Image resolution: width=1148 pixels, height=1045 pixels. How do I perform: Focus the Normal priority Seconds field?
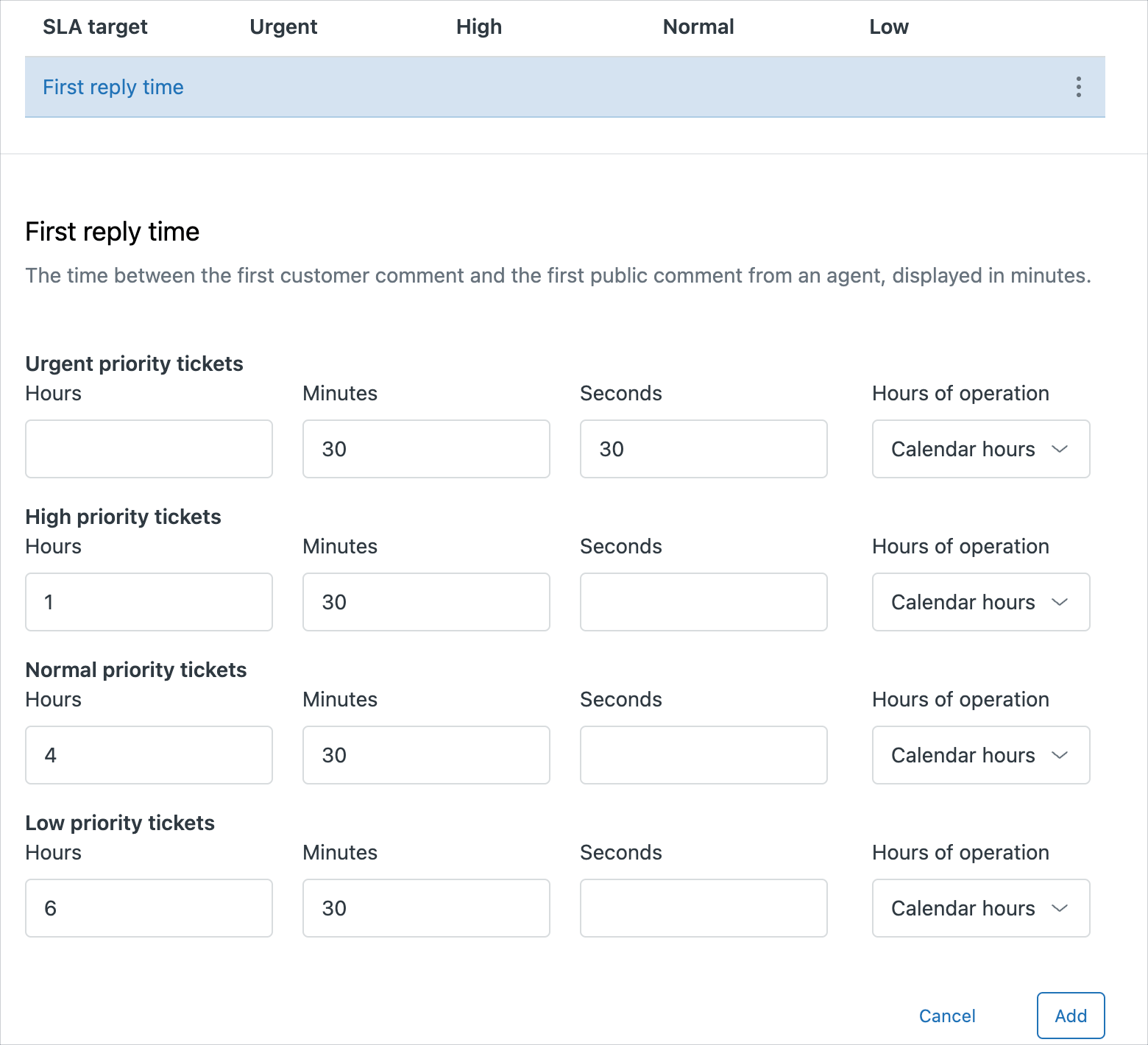704,755
